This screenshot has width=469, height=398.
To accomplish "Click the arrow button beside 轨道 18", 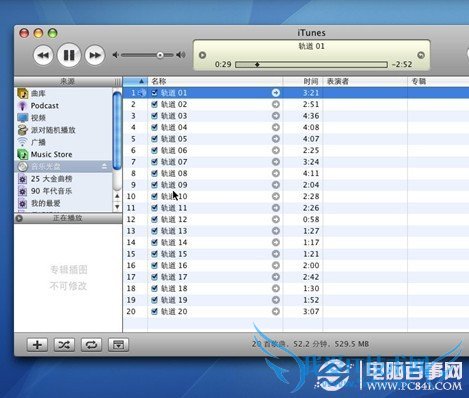I will (x=276, y=288).
